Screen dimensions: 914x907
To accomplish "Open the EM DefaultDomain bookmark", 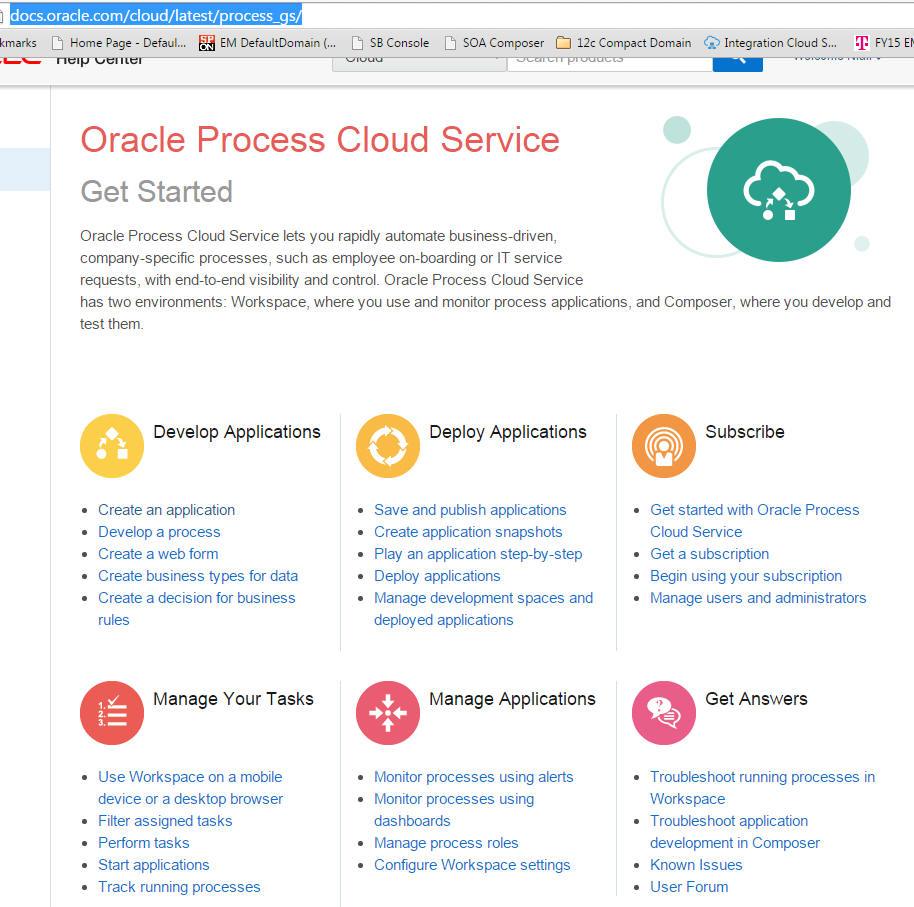I will click(268, 43).
